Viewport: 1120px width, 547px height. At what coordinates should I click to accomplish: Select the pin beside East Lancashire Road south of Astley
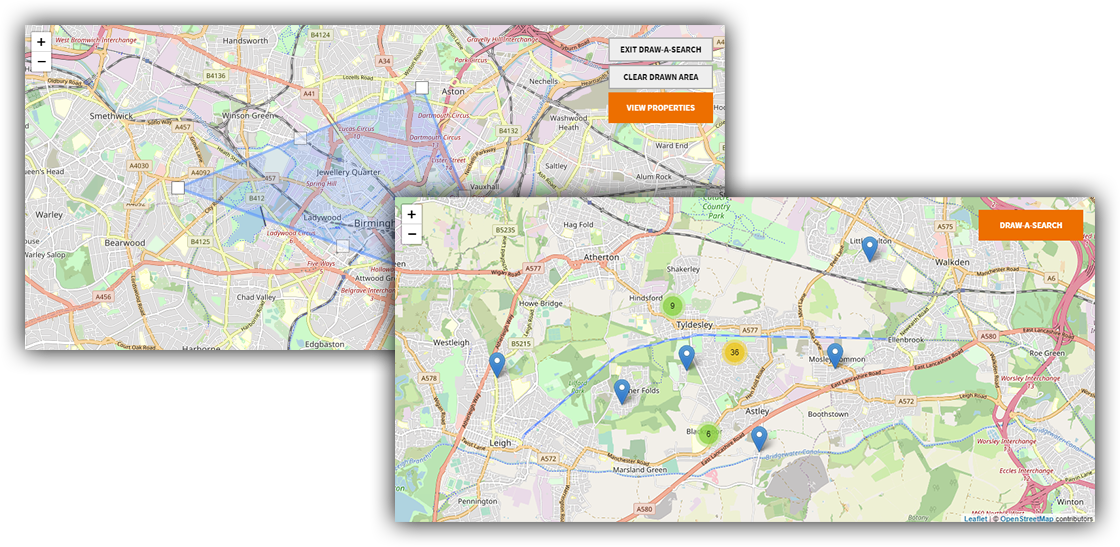759,438
